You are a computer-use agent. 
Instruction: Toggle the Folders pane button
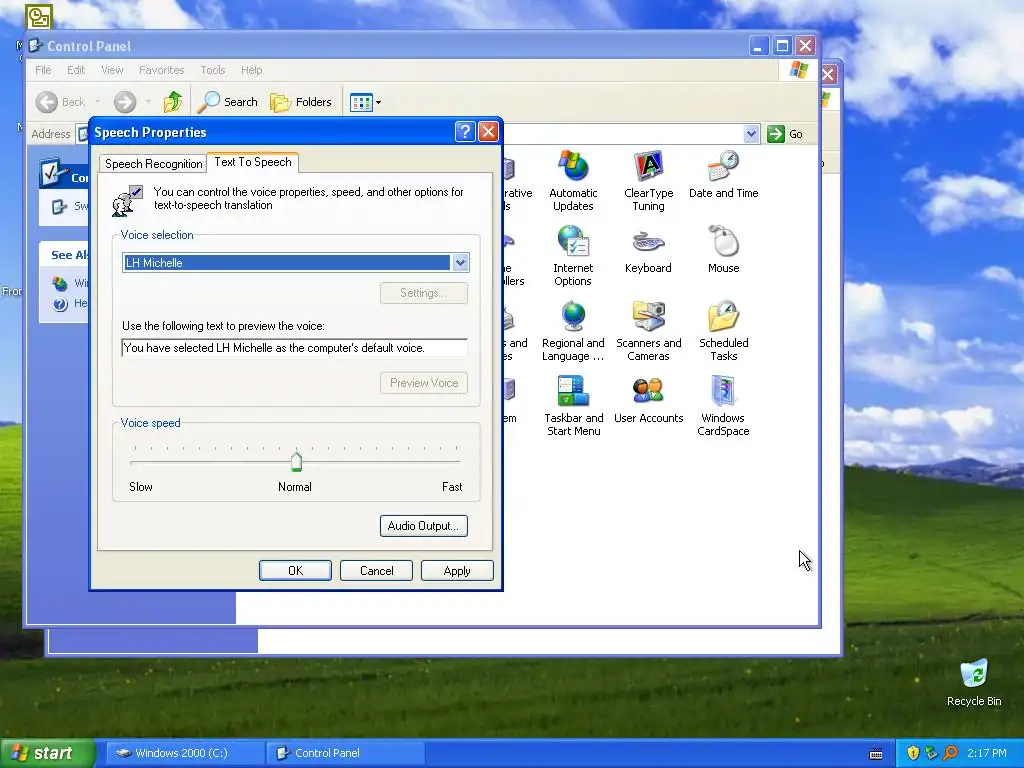pos(300,102)
